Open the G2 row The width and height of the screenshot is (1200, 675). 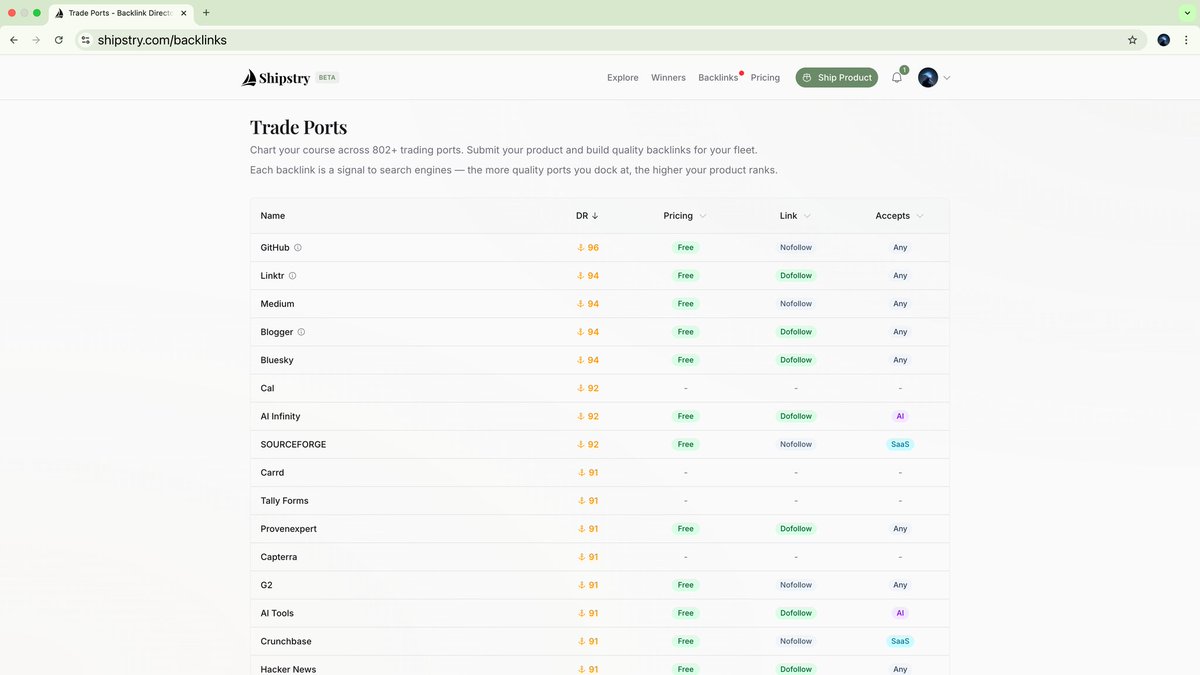[599, 585]
